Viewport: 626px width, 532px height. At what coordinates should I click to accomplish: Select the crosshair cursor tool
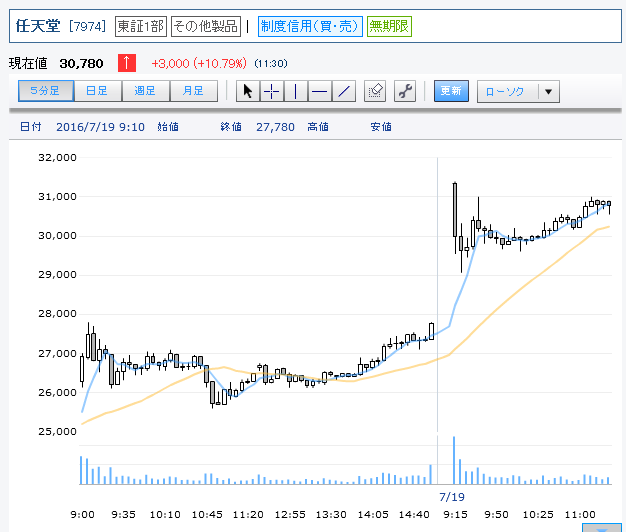point(272,91)
